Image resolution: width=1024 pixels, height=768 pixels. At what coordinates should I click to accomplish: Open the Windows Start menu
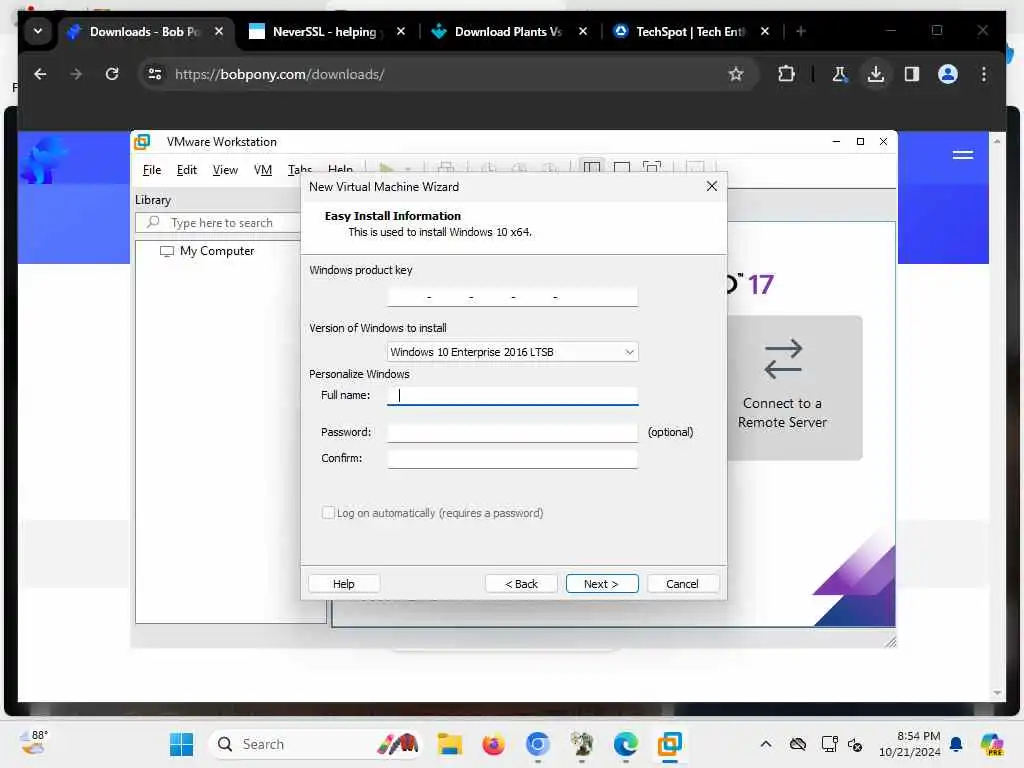pyautogui.click(x=181, y=744)
